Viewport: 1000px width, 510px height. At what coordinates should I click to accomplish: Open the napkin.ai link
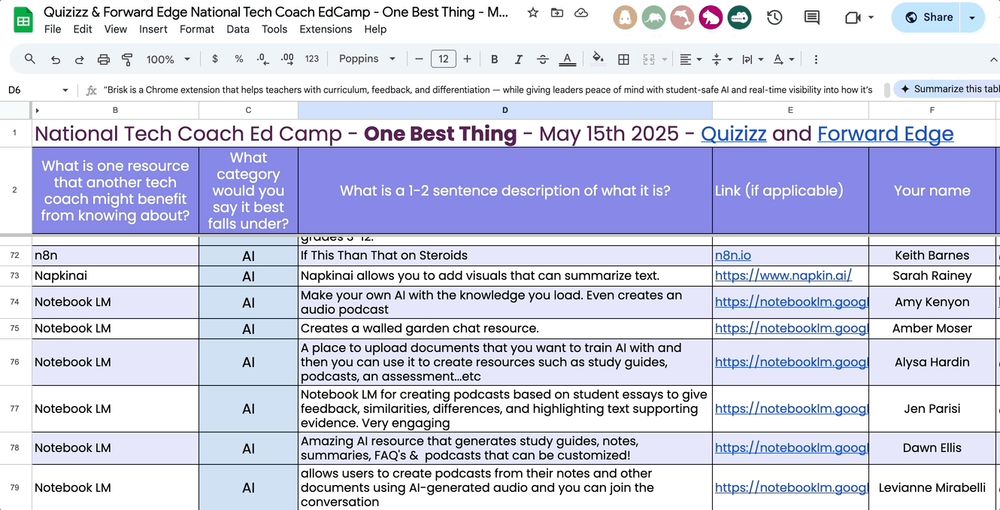pos(783,276)
